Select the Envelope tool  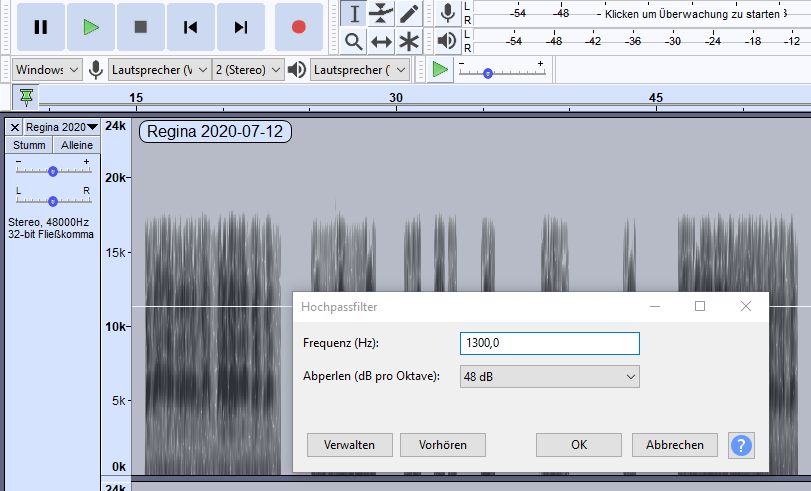coord(381,13)
